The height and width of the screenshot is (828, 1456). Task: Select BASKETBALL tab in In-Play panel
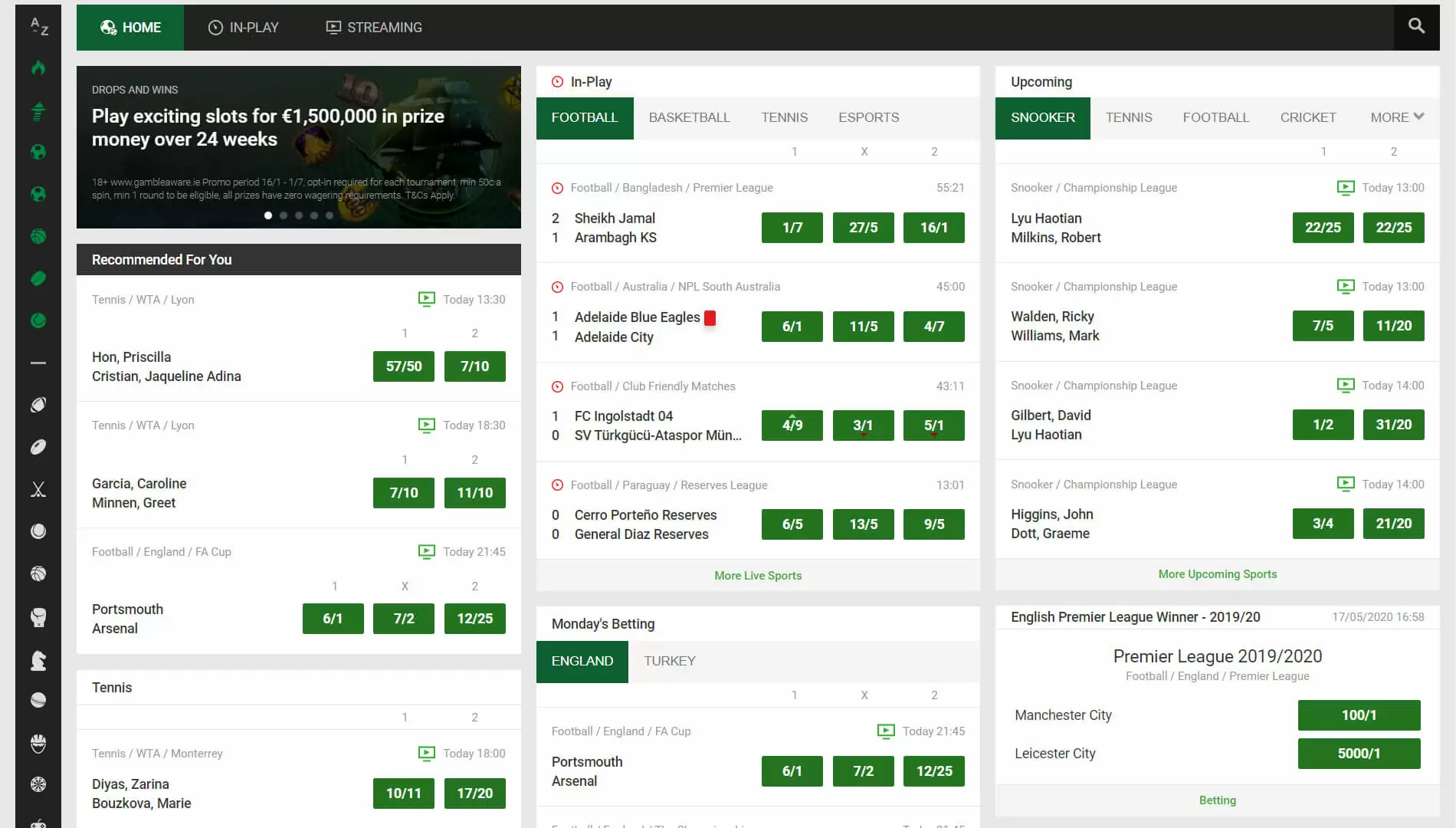[x=689, y=117]
